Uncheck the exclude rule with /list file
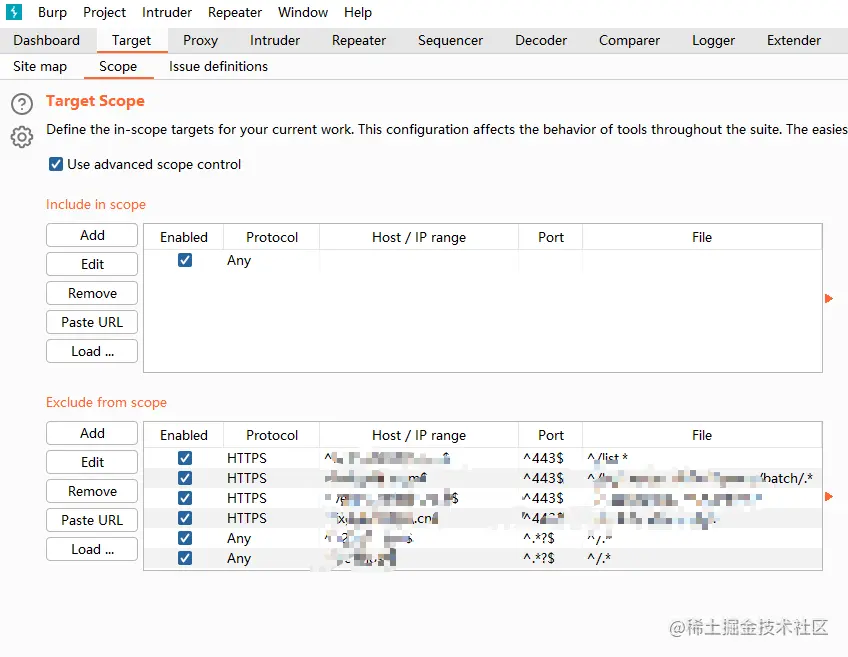This screenshot has height=657, width=848. pyautogui.click(x=184, y=458)
